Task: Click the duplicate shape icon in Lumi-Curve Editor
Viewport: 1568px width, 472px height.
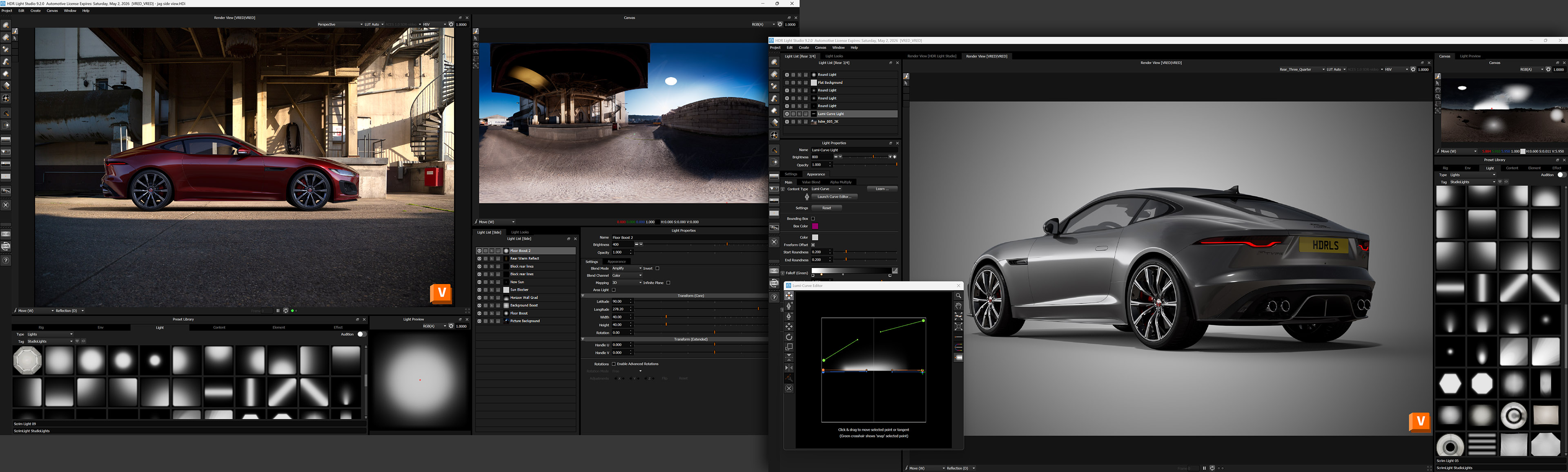Action: click(x=789, y=347)
